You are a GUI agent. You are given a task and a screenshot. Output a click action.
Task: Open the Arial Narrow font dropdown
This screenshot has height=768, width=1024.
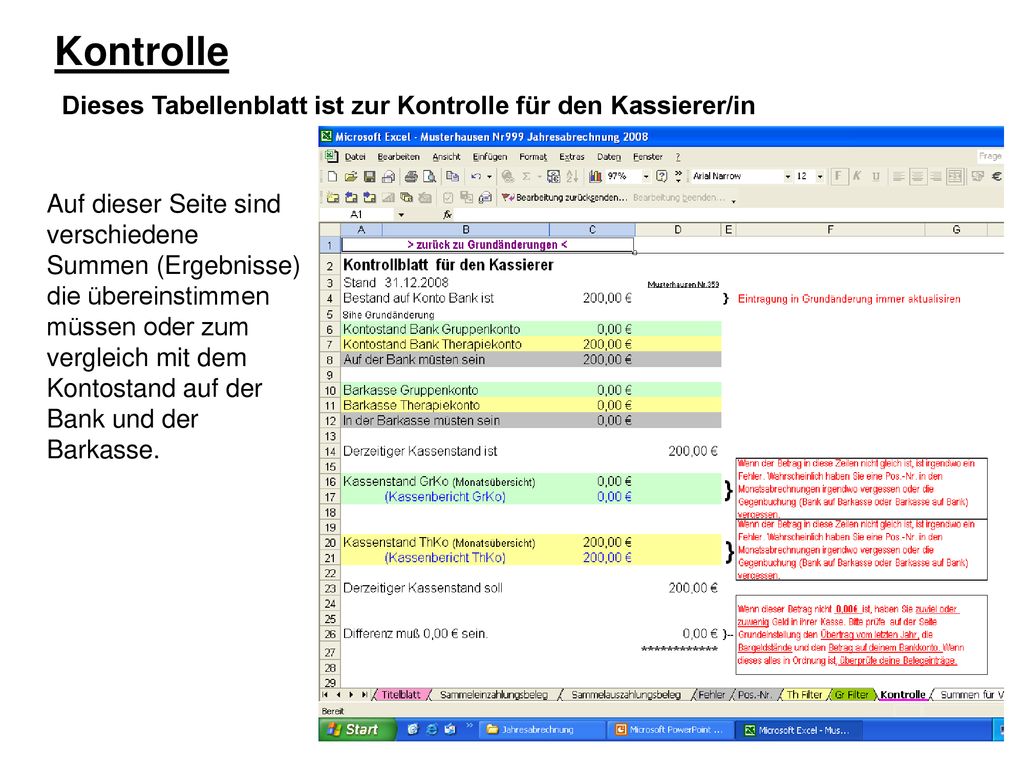(x=788, y=176)
